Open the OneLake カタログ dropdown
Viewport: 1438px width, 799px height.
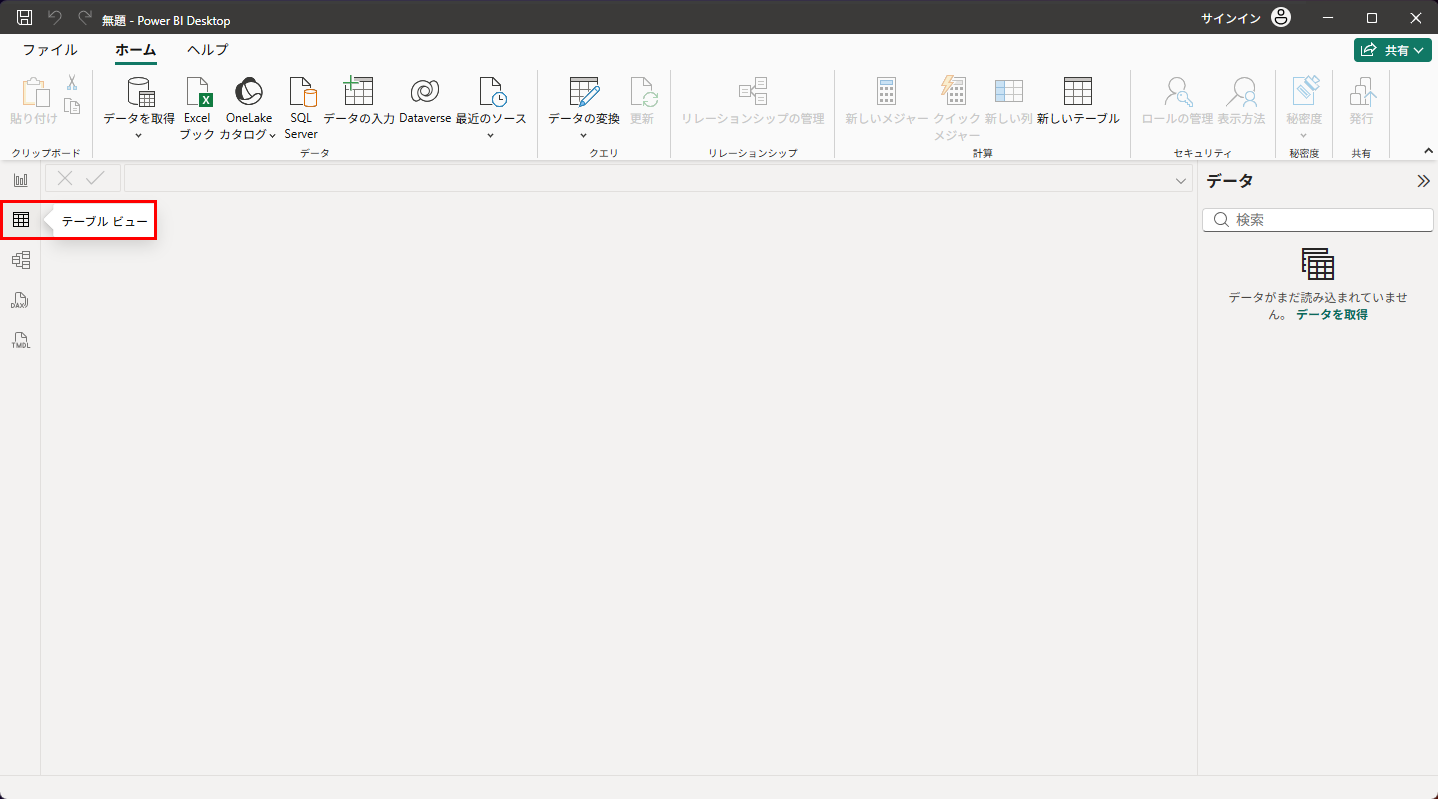coord(248,107)
